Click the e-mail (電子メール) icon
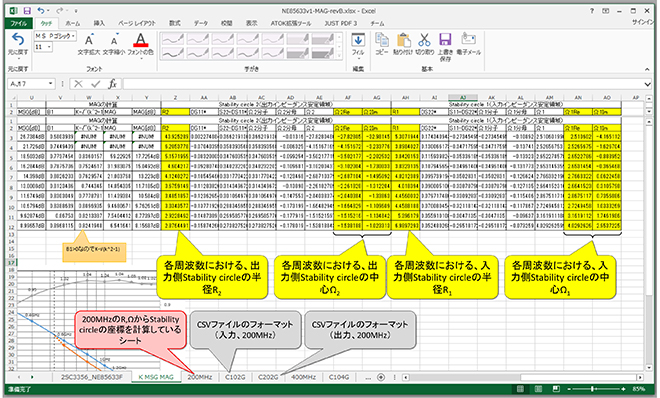This screenshot has width=660, height=398. (468, 39)
